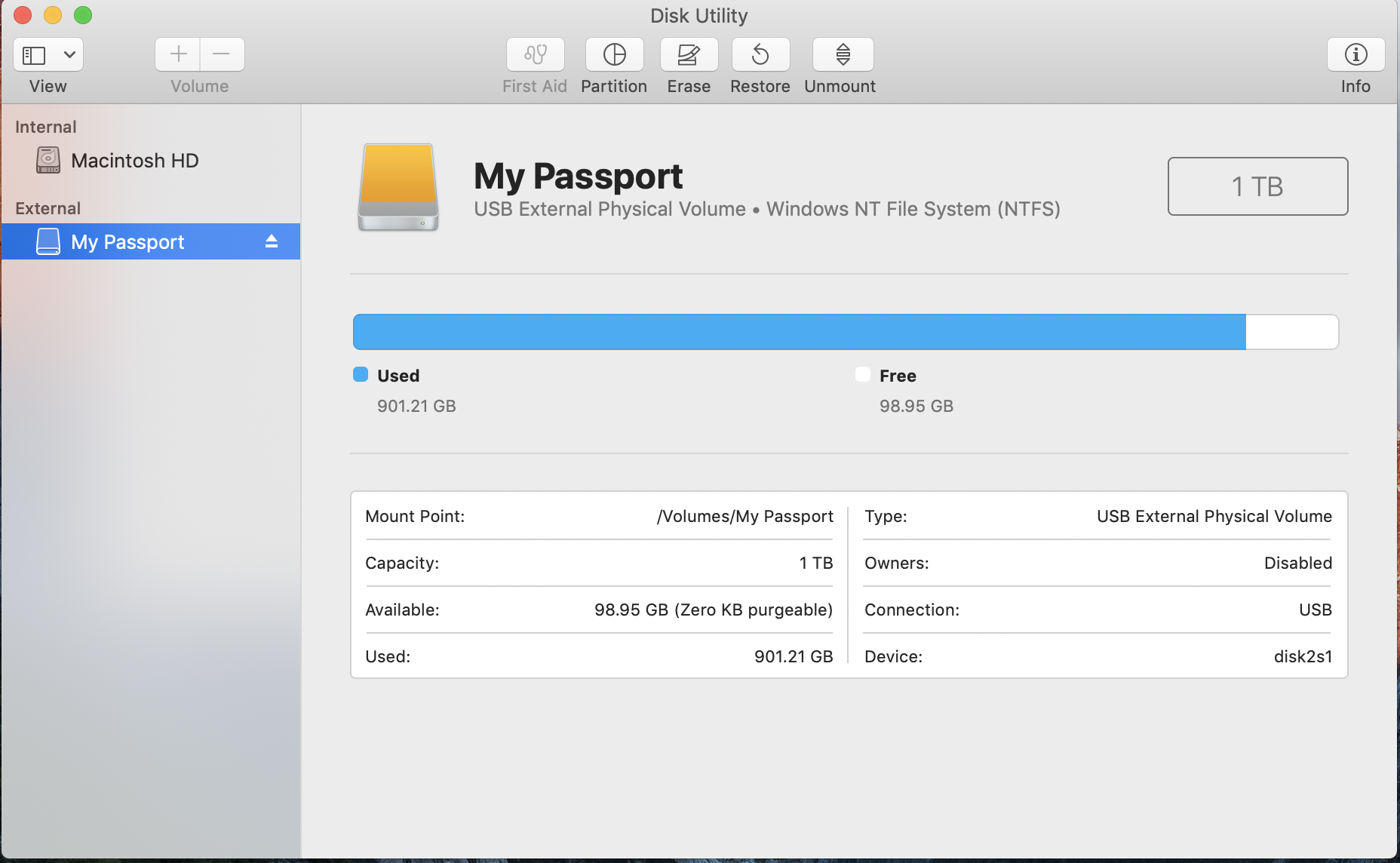Open the Info panel icon
This screenshot has width=1400, height=863.
click(1355, 54)
